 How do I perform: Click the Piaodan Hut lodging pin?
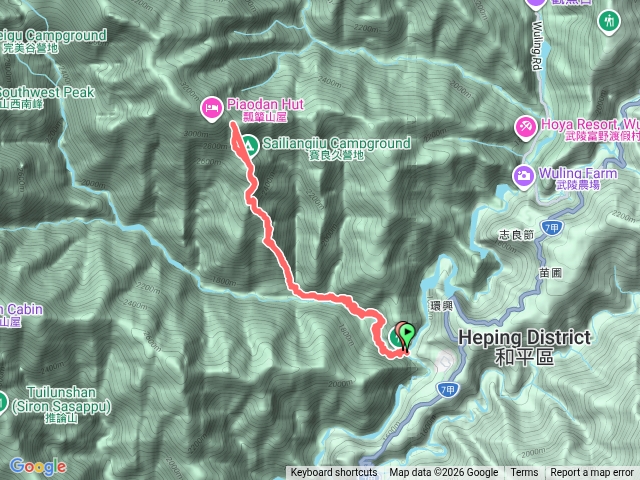click(212, 108)
